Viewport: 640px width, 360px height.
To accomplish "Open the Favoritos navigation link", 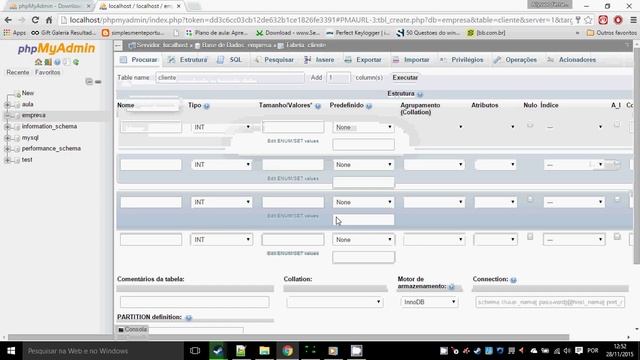I will click(47, 72).
